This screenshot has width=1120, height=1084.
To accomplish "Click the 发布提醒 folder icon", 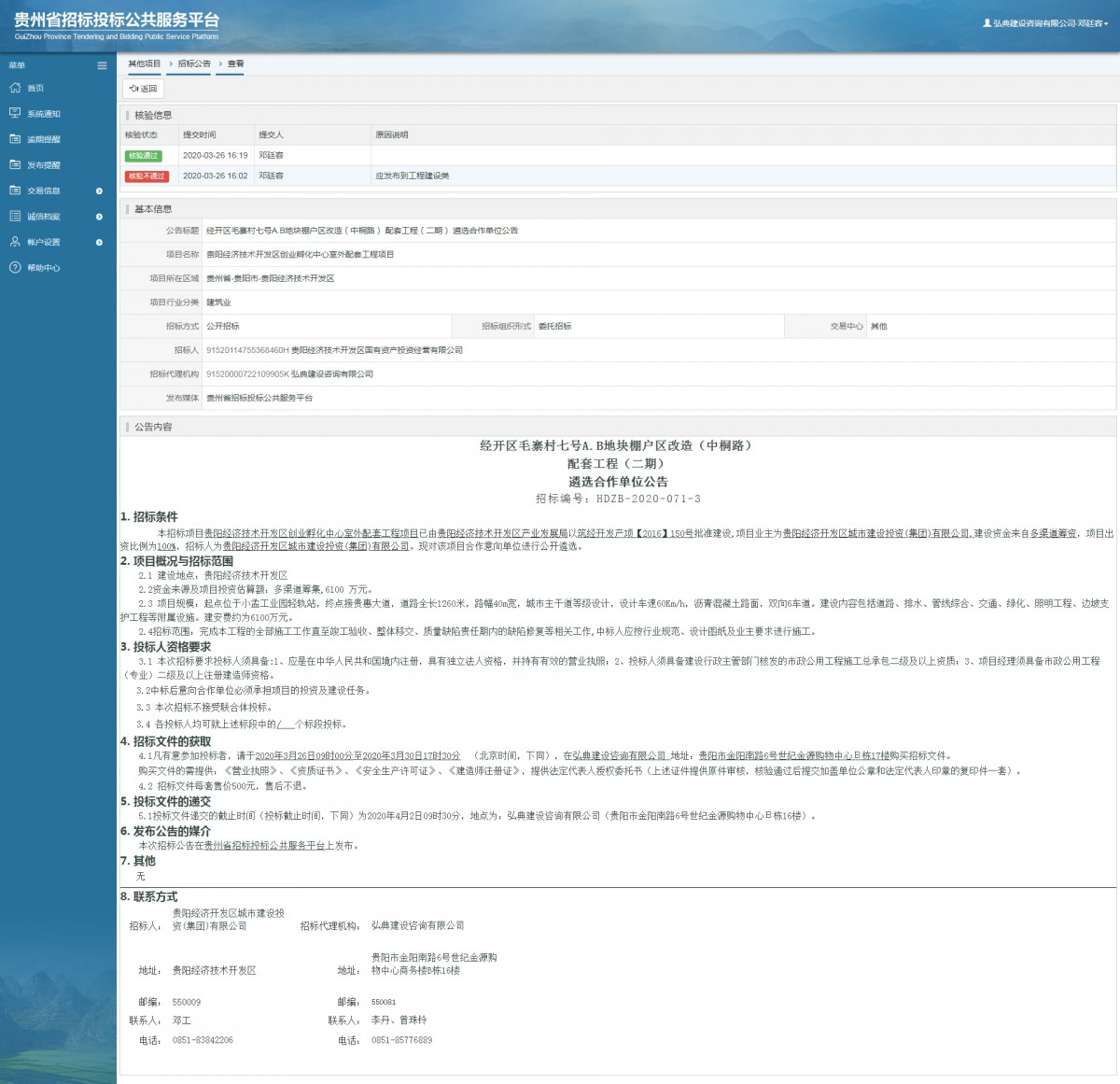I will click(x=15, y=164).
